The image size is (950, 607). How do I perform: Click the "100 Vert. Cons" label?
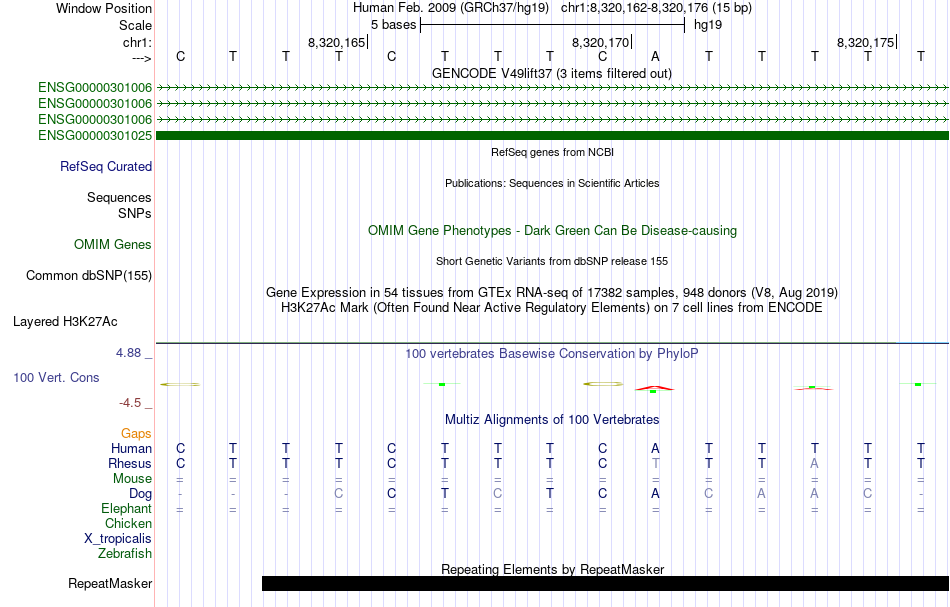point(56,377)
